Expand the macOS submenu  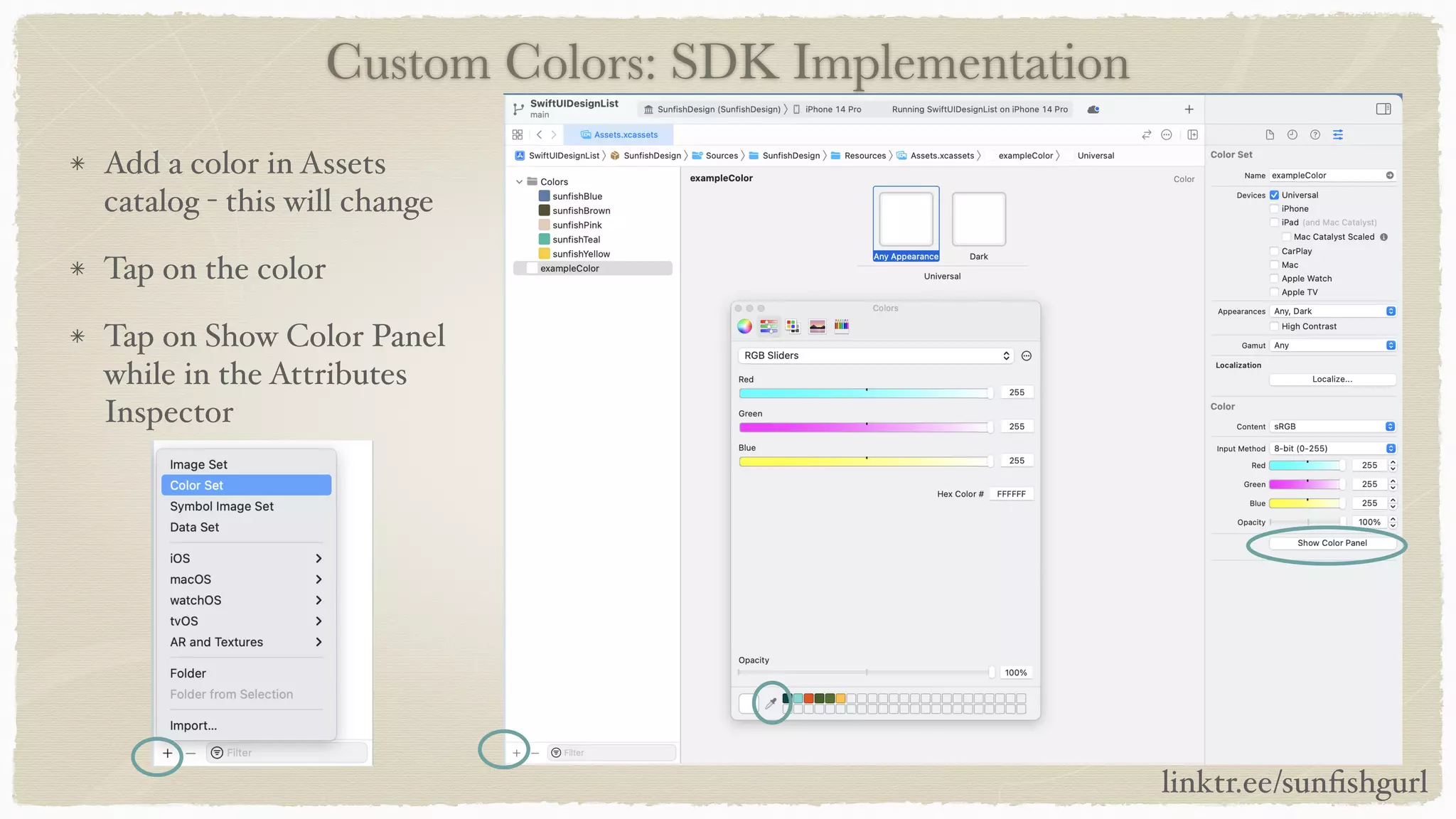pos(246,579)
